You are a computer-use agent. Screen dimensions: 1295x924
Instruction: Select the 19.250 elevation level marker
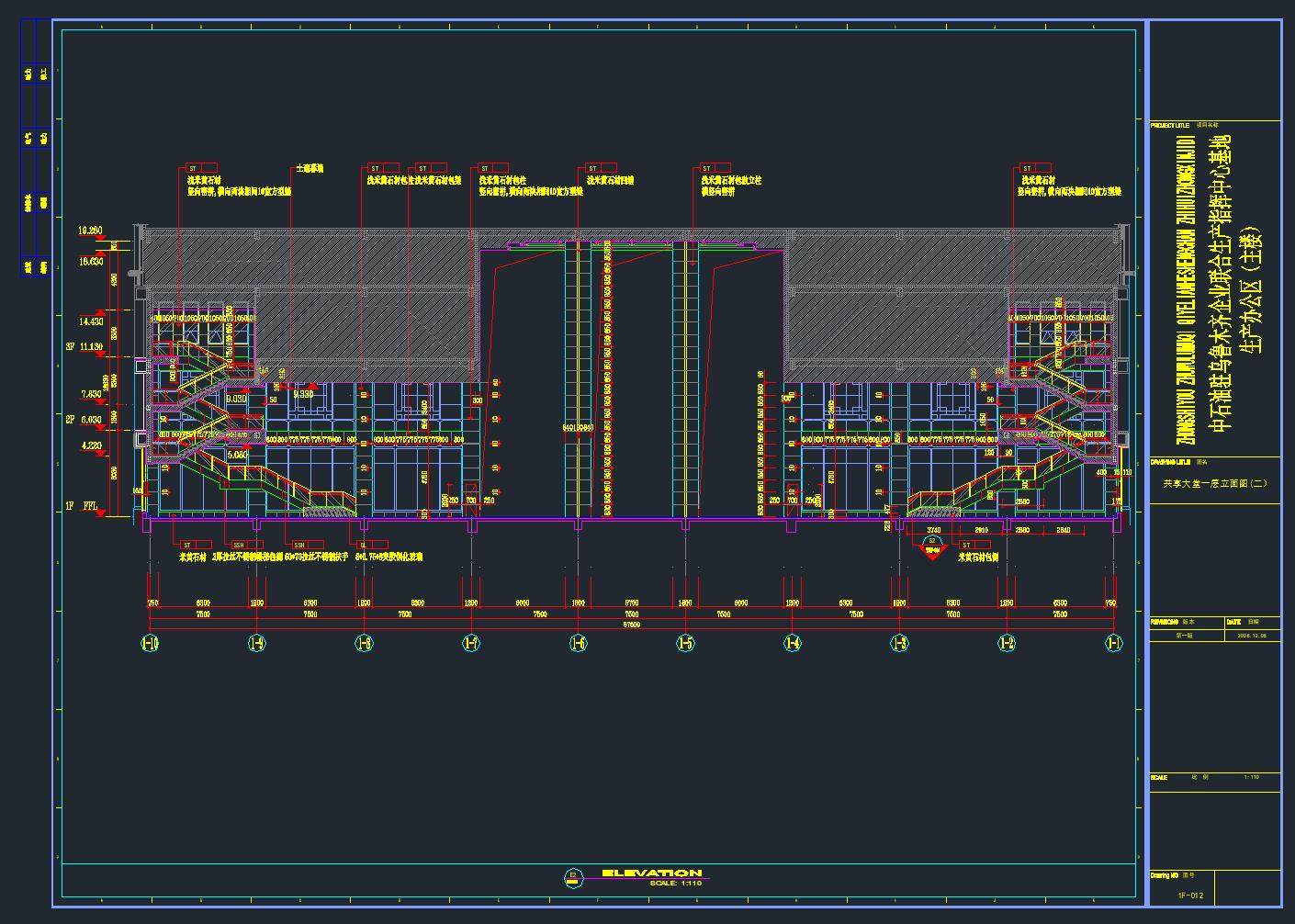pyautogui.click(x=90, y=231)
